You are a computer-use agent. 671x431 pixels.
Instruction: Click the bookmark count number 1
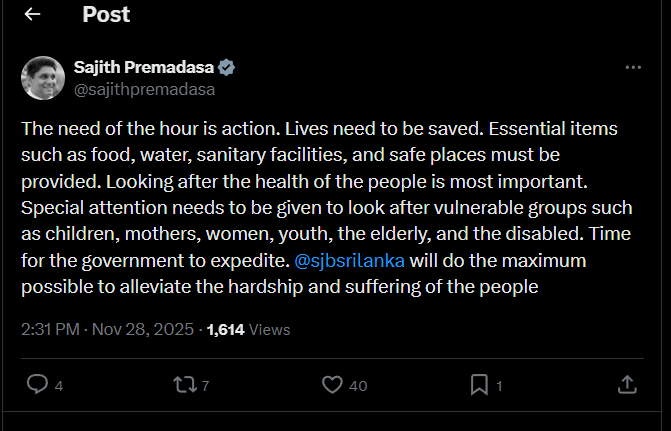(x=499, y=385)
